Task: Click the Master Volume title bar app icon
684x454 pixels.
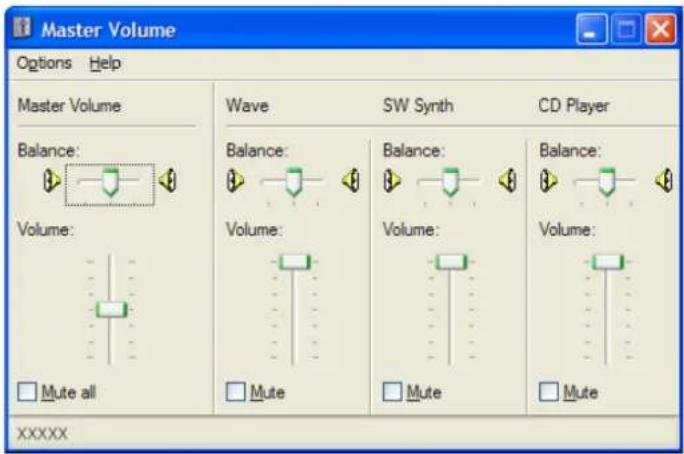Action: (22, 28)
